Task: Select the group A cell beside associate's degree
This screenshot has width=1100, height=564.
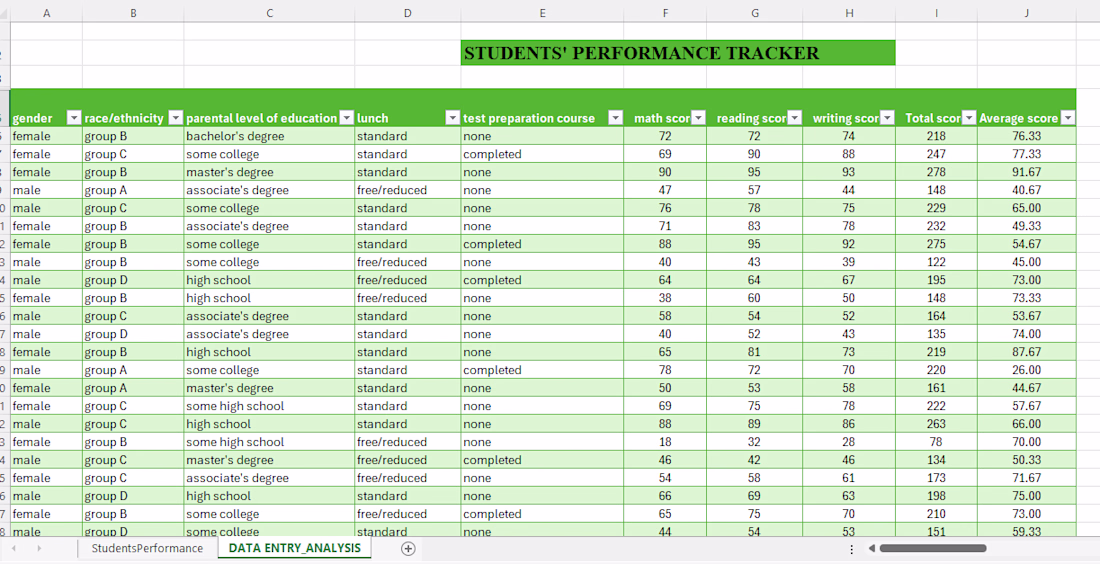Action: point(133,190)
